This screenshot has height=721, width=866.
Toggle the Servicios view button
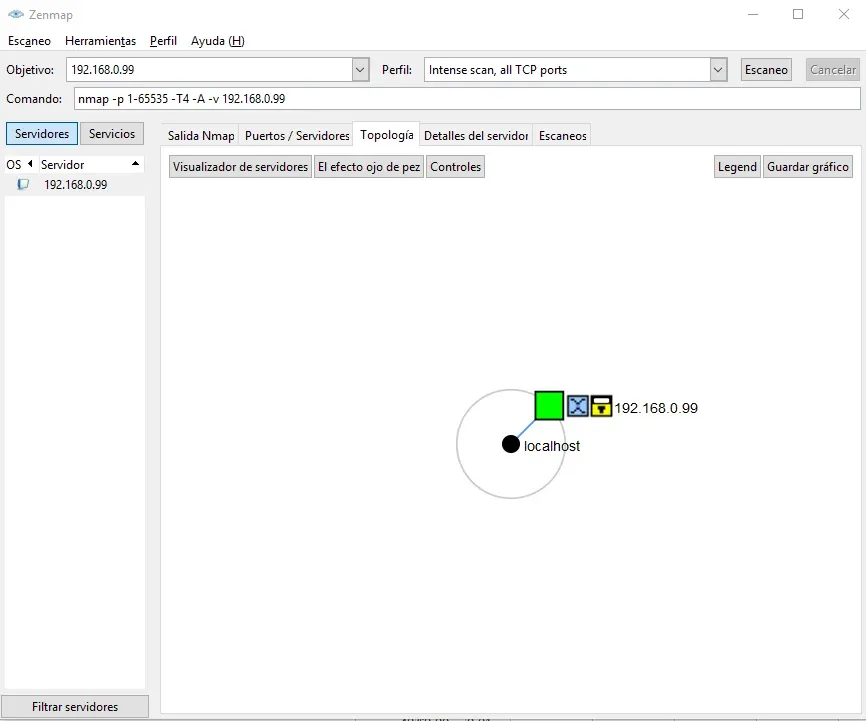pyautogui.click(x=112, y=134)
